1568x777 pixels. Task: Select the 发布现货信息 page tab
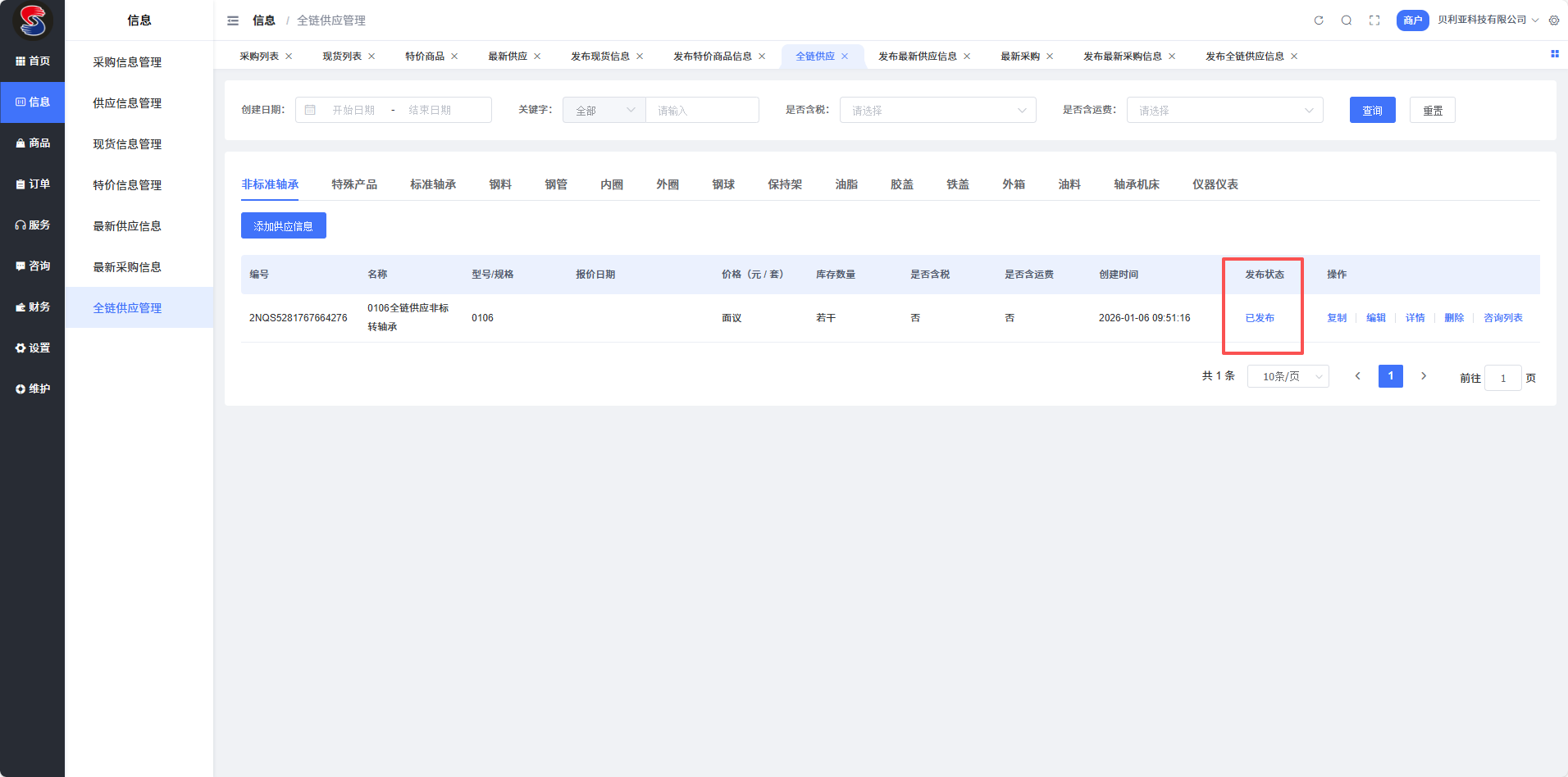600,57
